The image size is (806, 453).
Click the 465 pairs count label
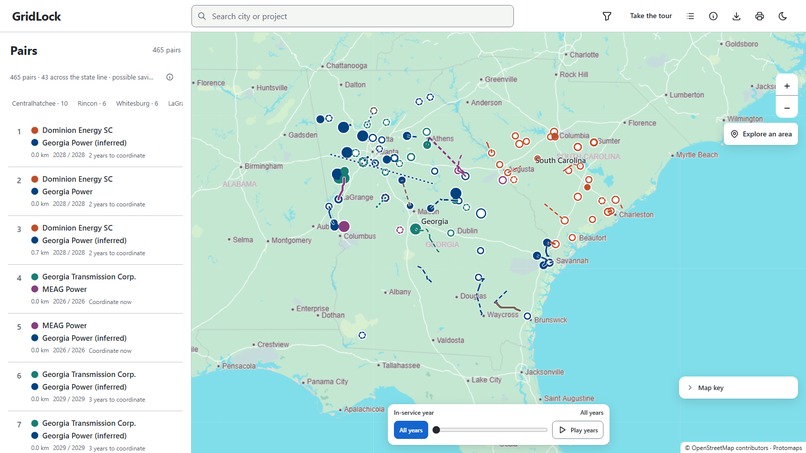[x=167, y=50]
